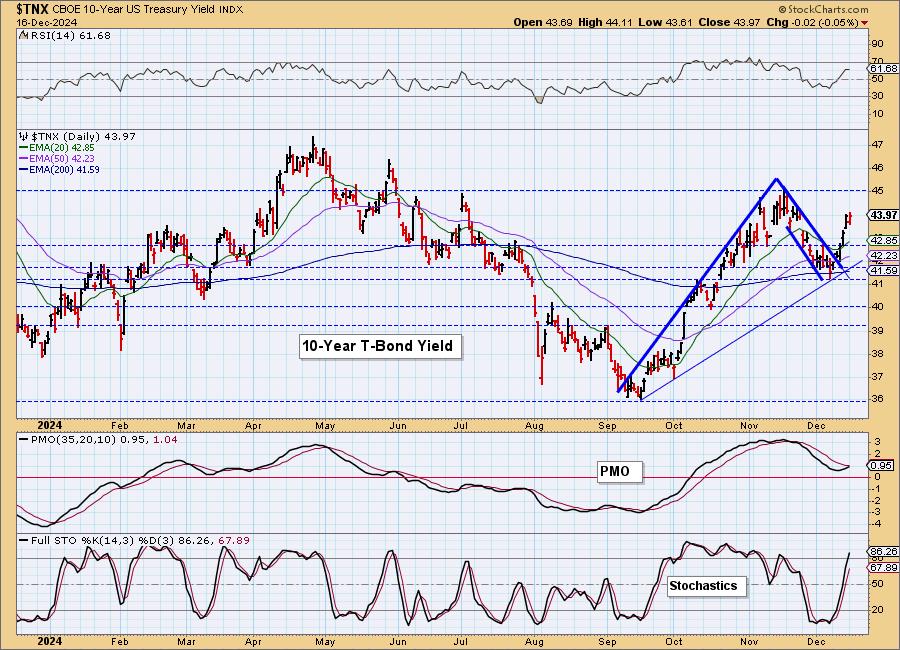Viewport: 900px width, 650px height.
Task: Click the 'PMO' annotation box in PMO panel
Action: point(619,472)
